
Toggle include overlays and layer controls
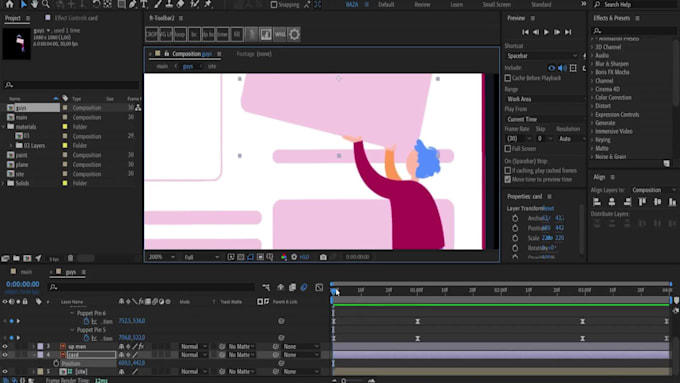tap(573, 68)
